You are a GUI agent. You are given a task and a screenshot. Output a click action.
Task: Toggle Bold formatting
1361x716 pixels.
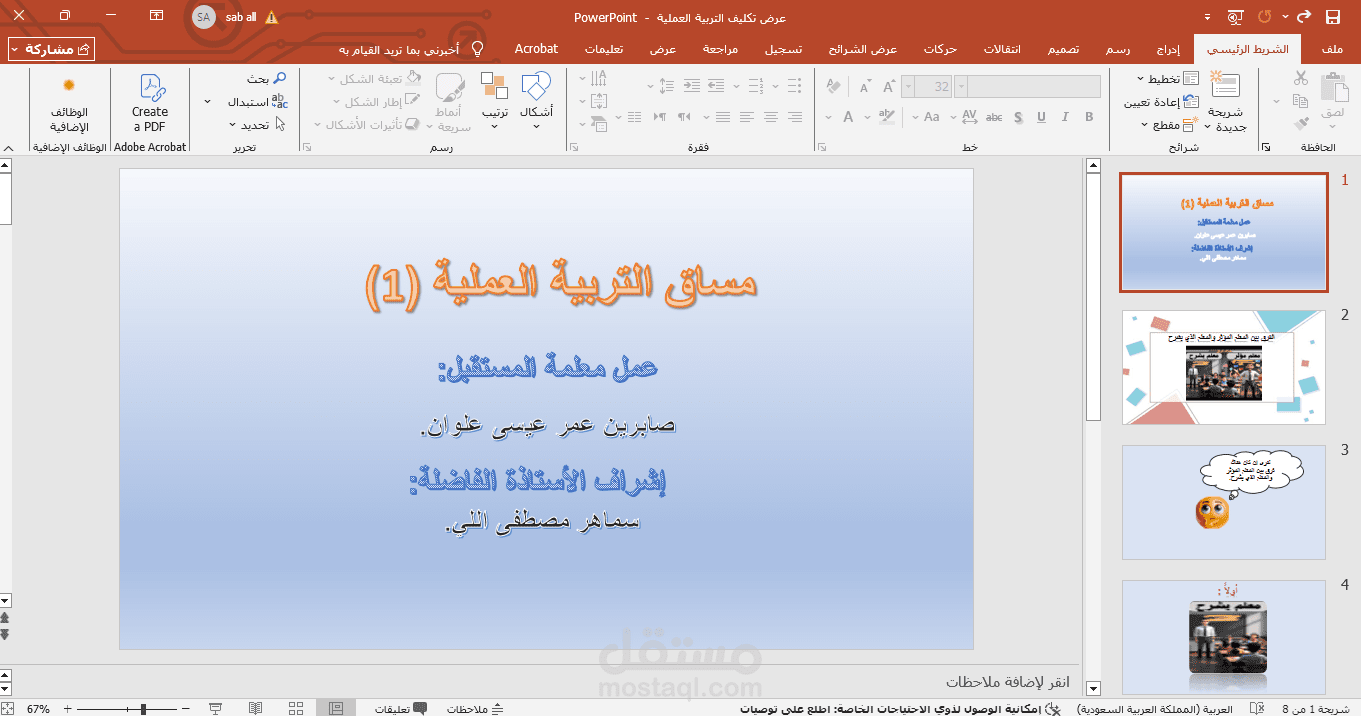(1090, 117)
